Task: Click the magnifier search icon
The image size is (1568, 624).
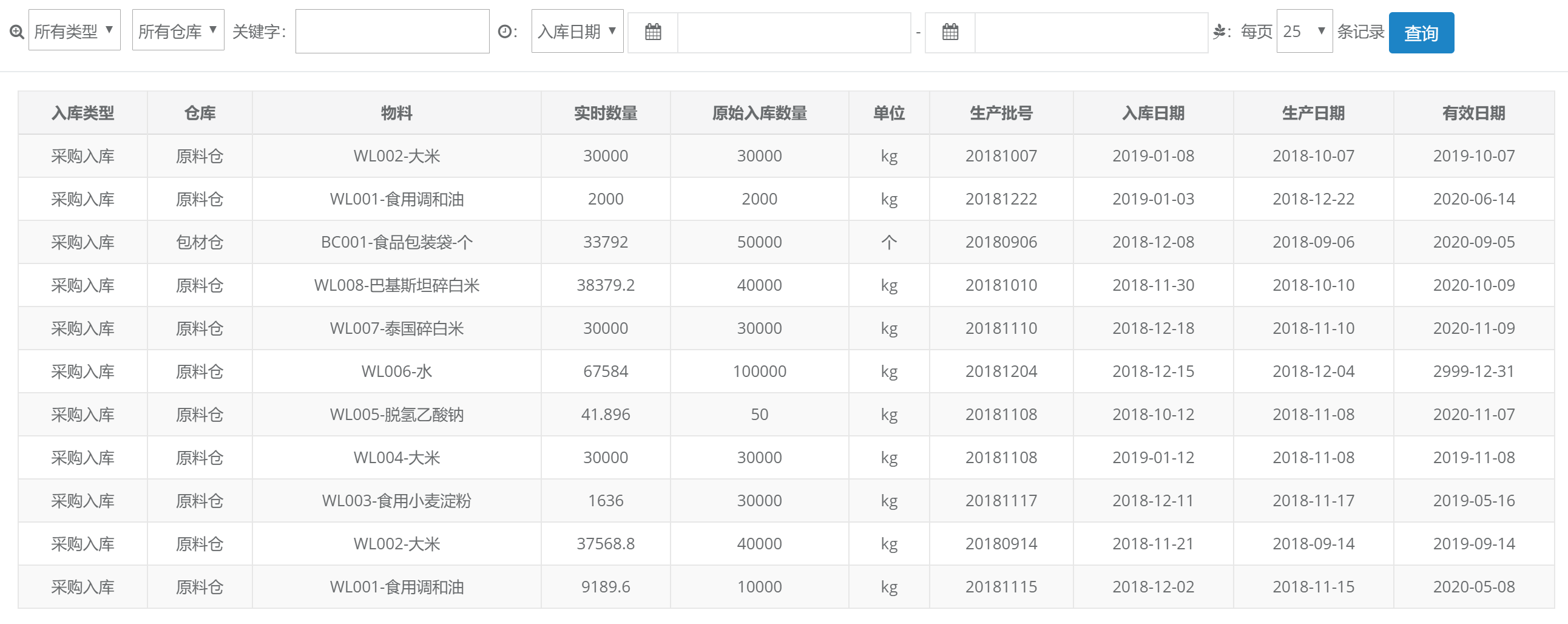Action: [17, 32]
